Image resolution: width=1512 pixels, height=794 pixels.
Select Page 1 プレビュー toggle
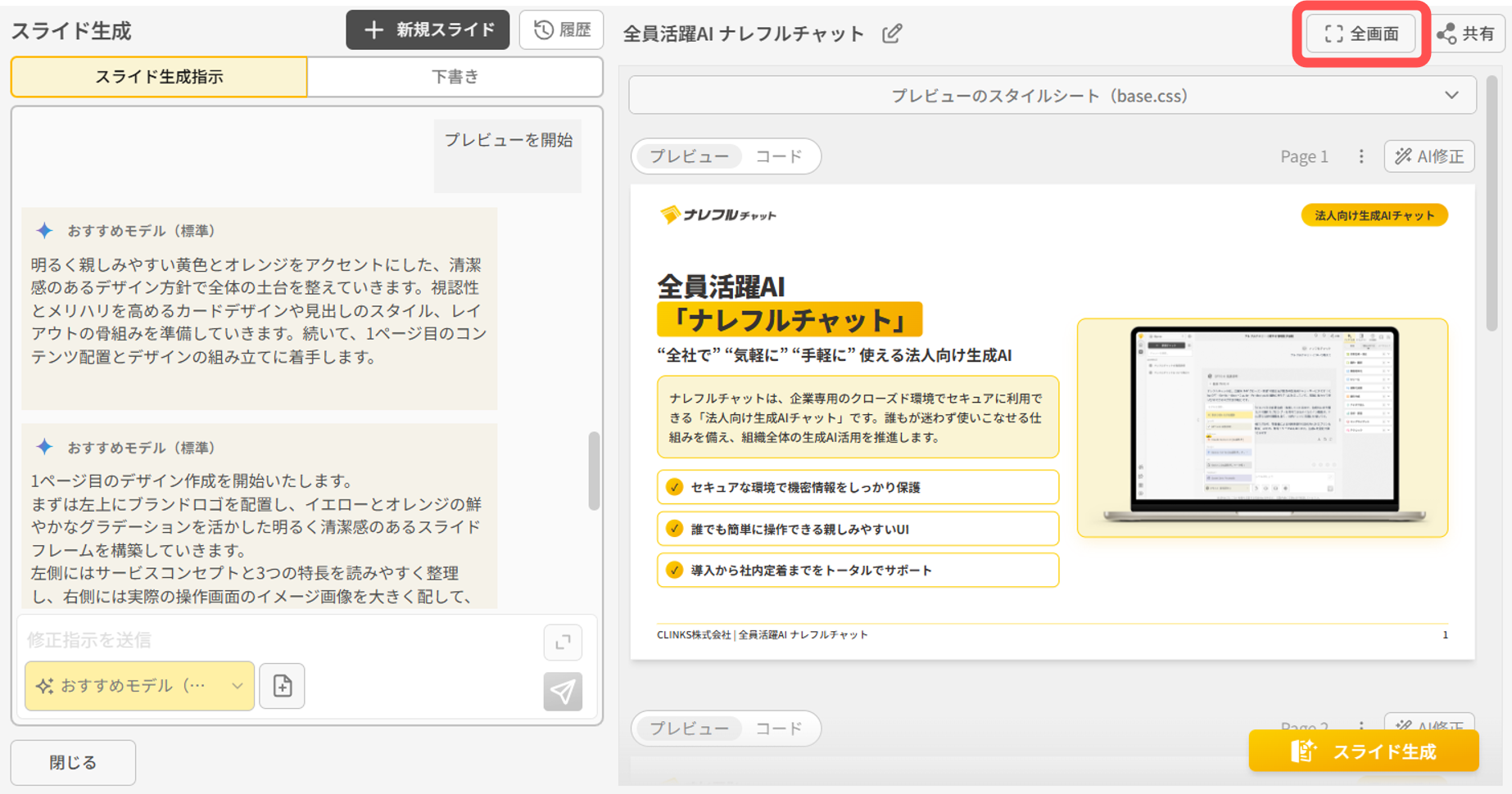[x=689, y=156]
